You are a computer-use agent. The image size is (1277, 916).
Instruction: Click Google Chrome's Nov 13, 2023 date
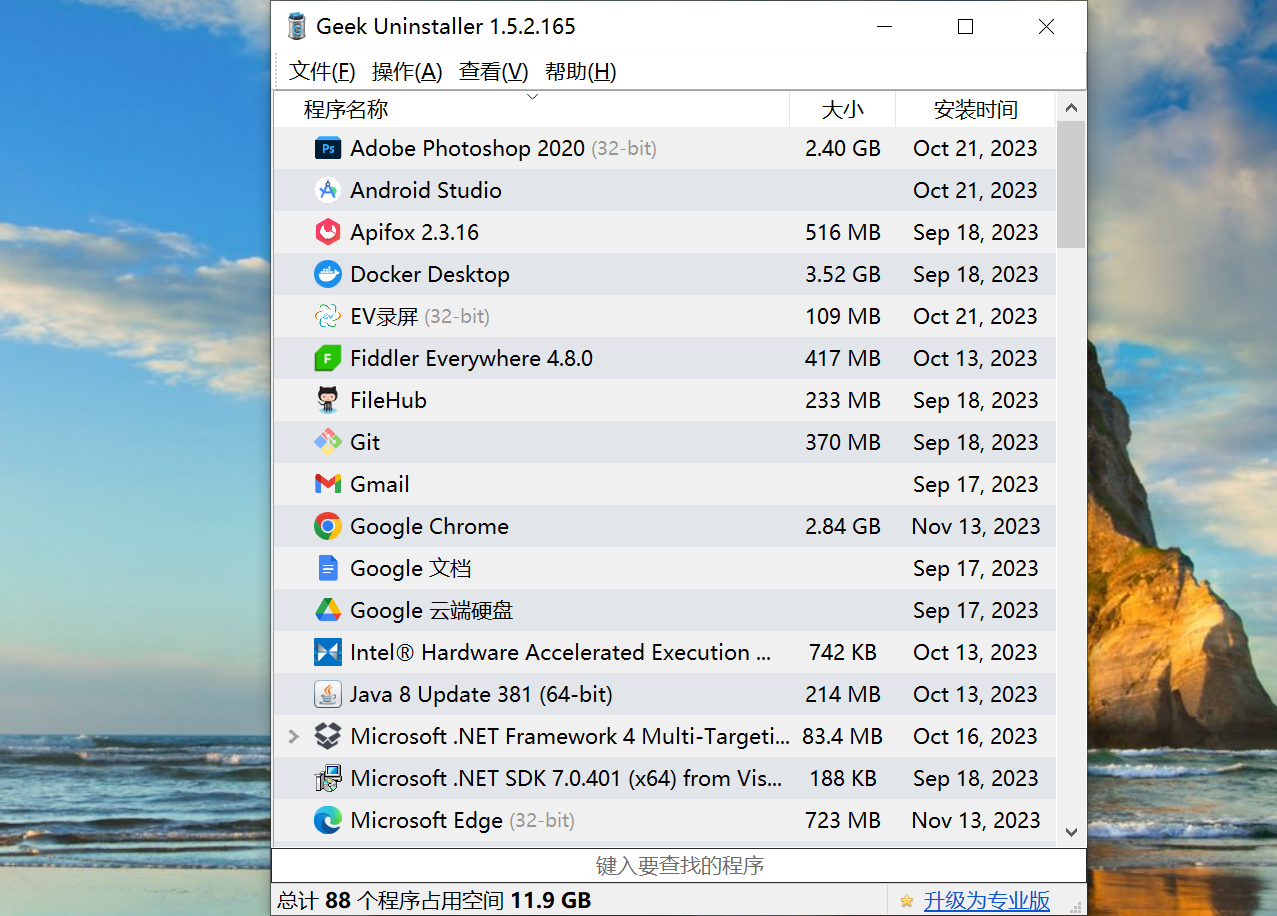coord(975,526)
